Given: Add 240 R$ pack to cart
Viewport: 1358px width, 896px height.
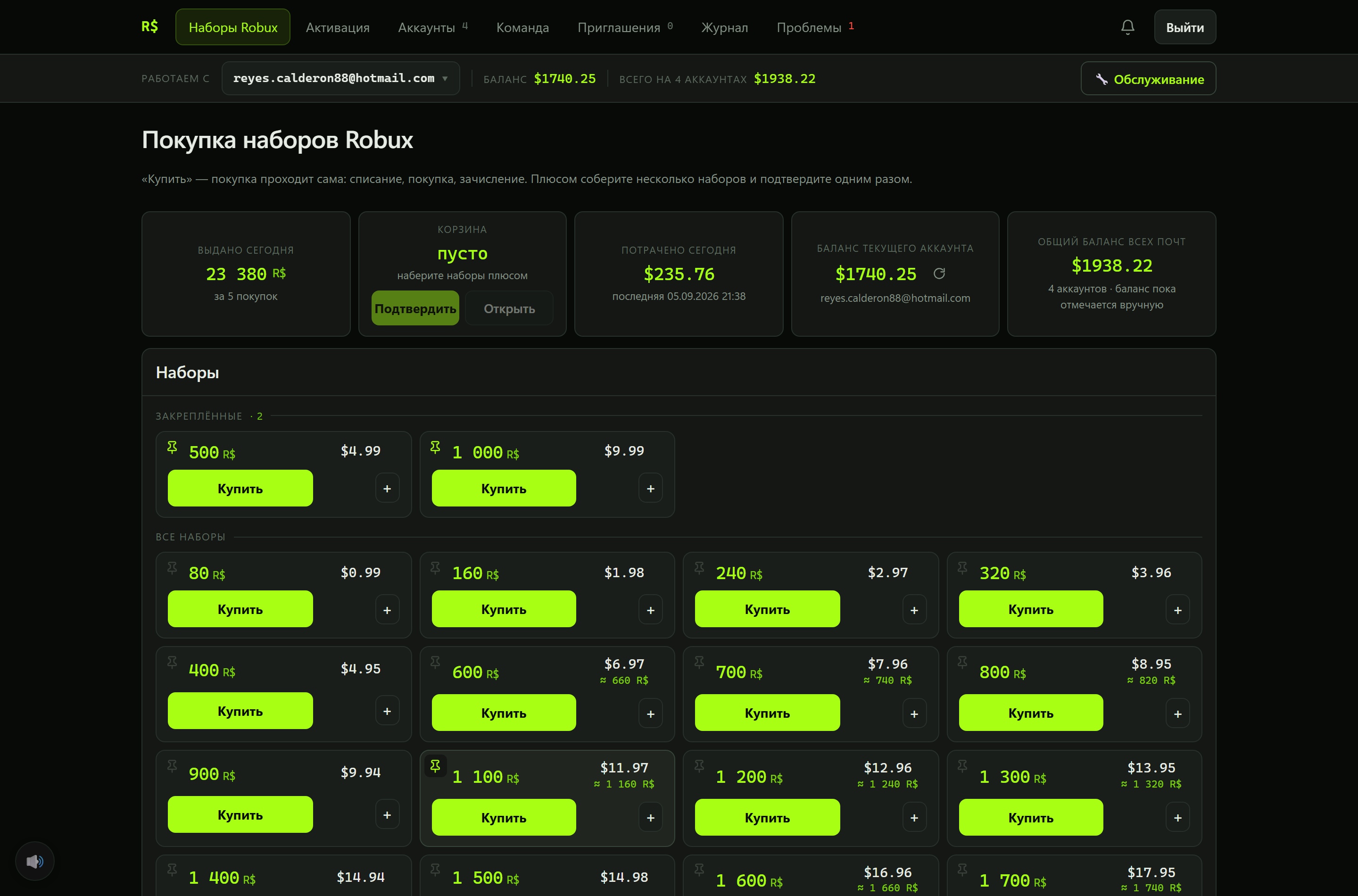Looking at the screenshot, I should (x=914, y=610).
